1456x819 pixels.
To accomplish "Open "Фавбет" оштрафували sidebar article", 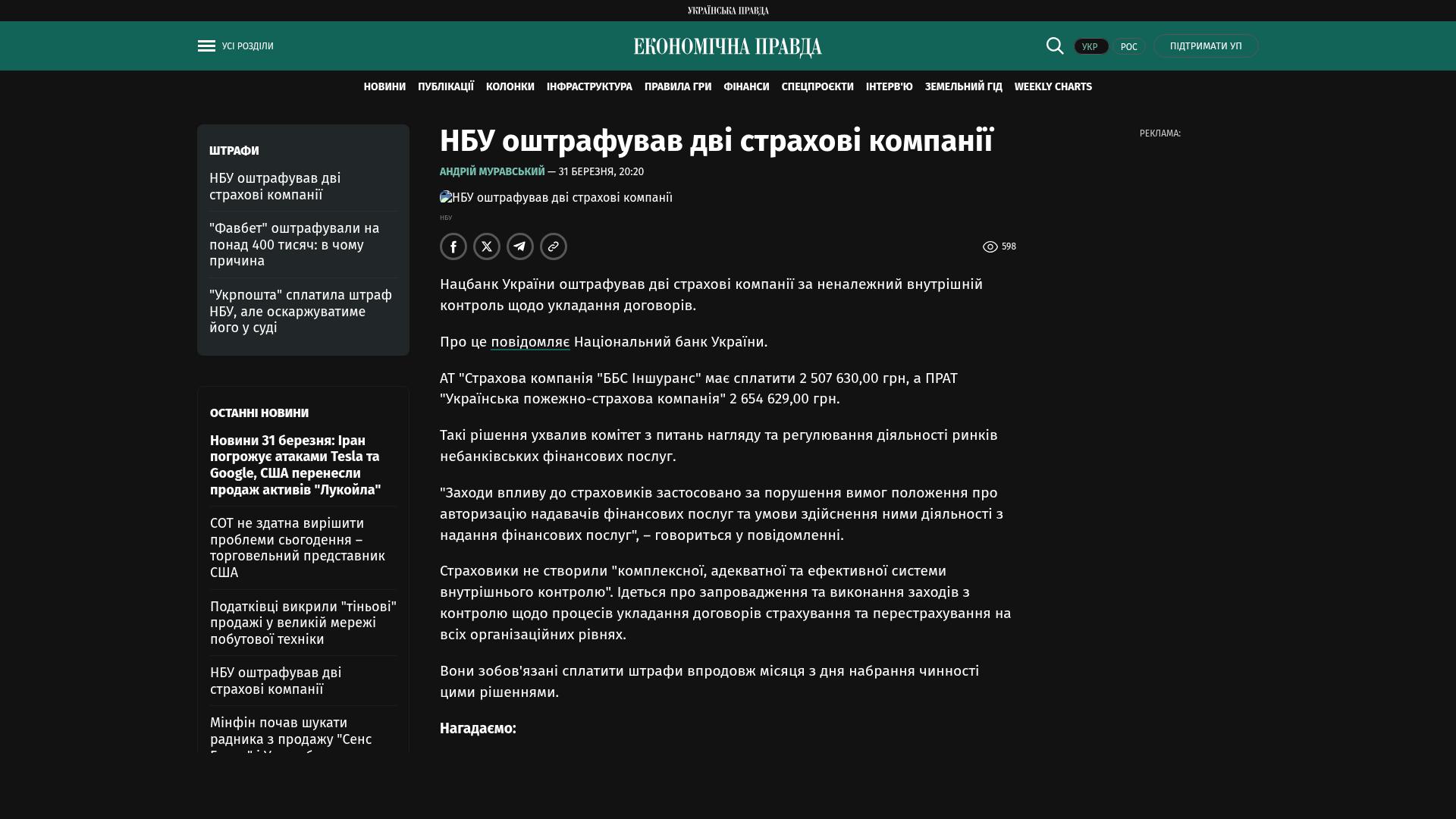I will tap(294, 245).
